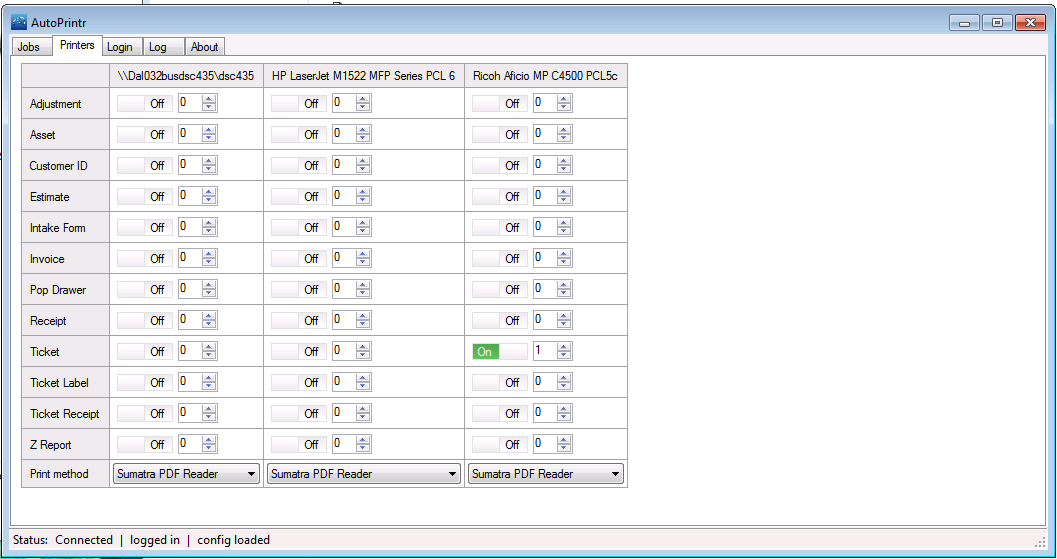
Task: Decrease Z Report copies for HP LaserJet
Action: (x=363, y=449)
